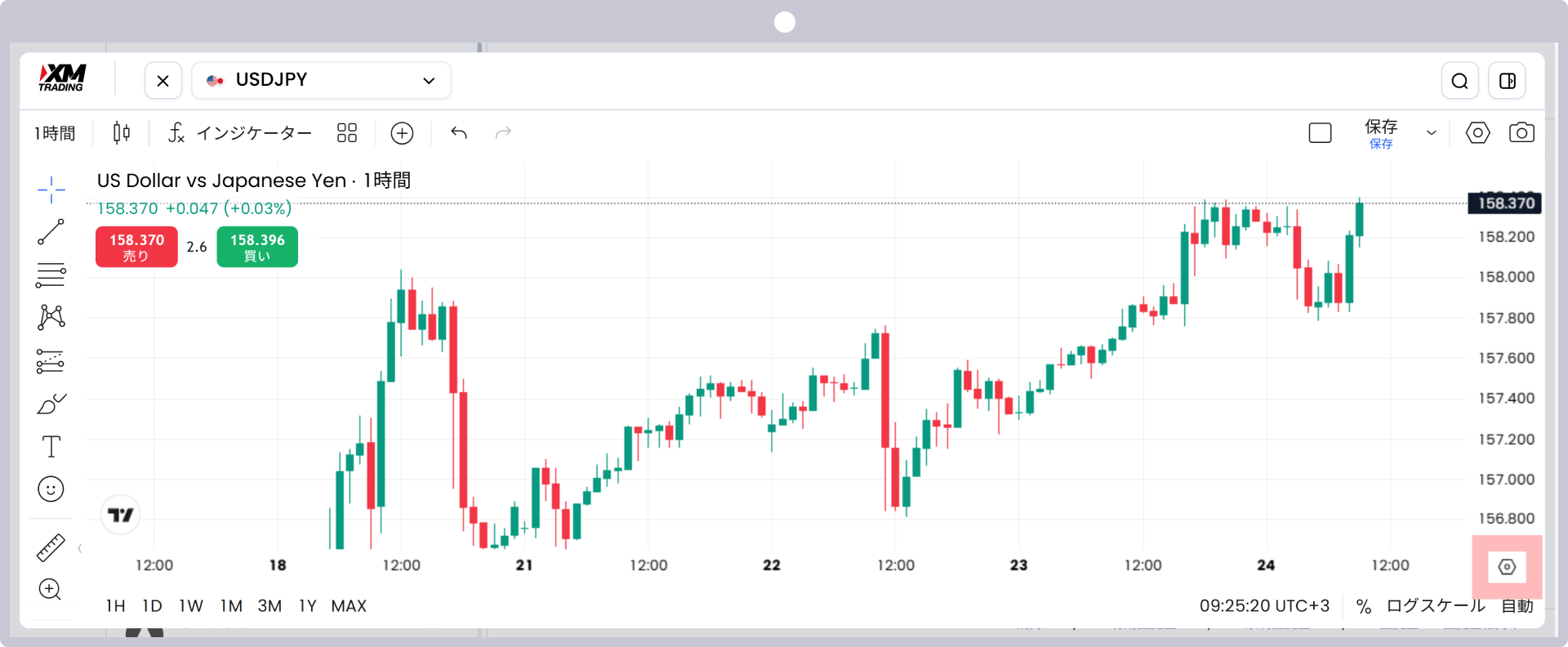Screen dimensions: 1568x647
Task: Select the trend line drawing tool
Action: pyautogui.click(x=51, y=232)
